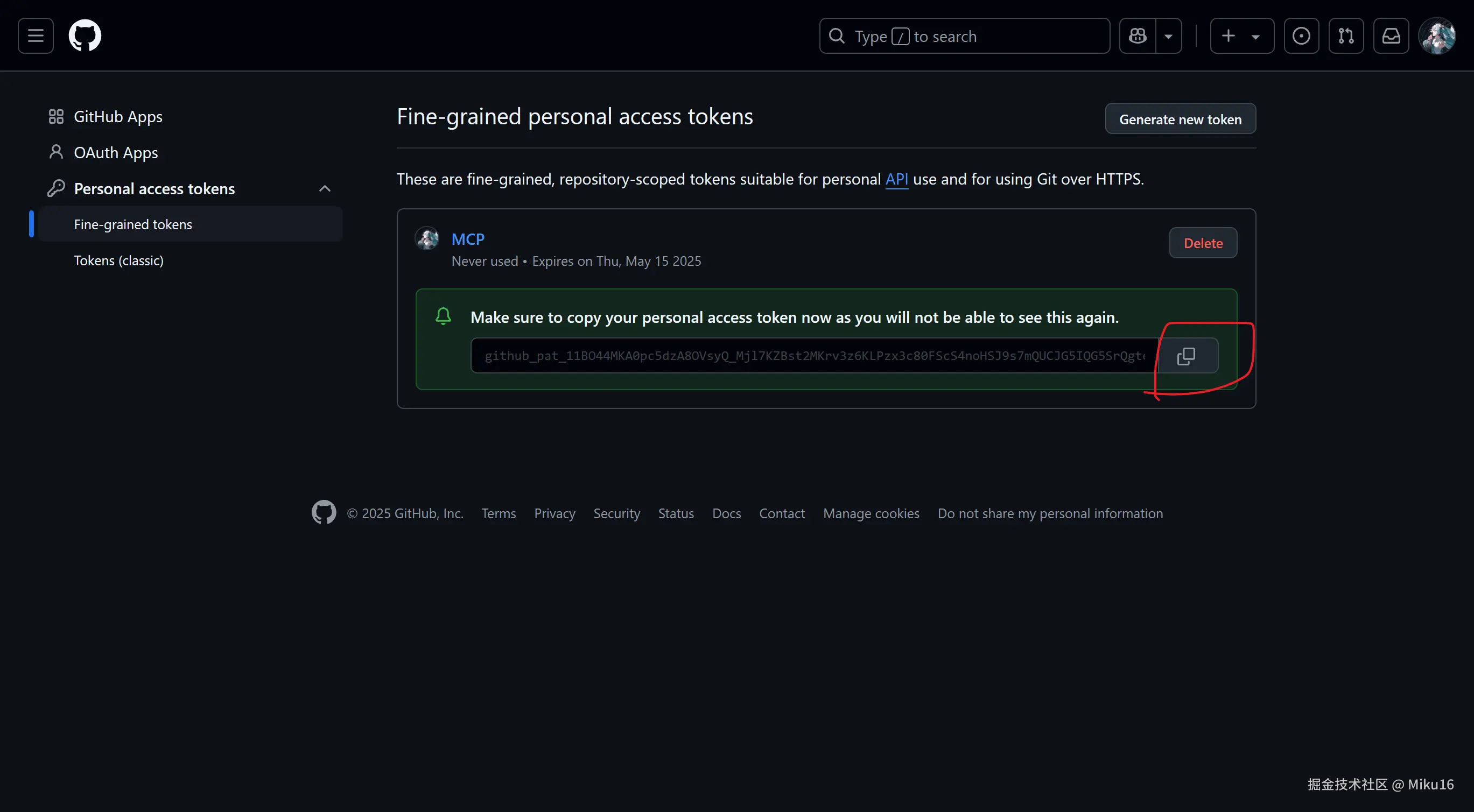
Task: Open the Contact footer link
Action: (x=782, y=513)
